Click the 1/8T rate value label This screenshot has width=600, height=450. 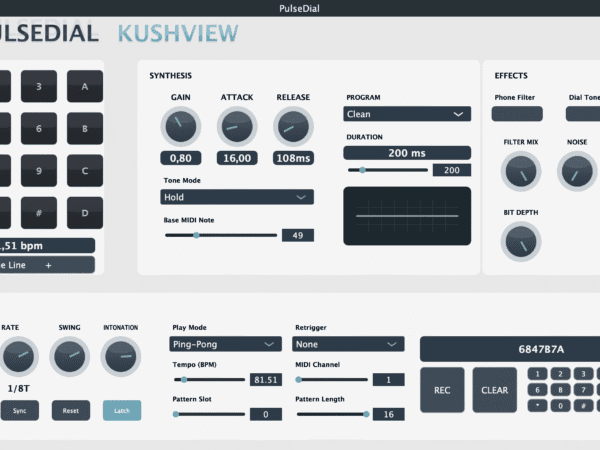(18, 388)
